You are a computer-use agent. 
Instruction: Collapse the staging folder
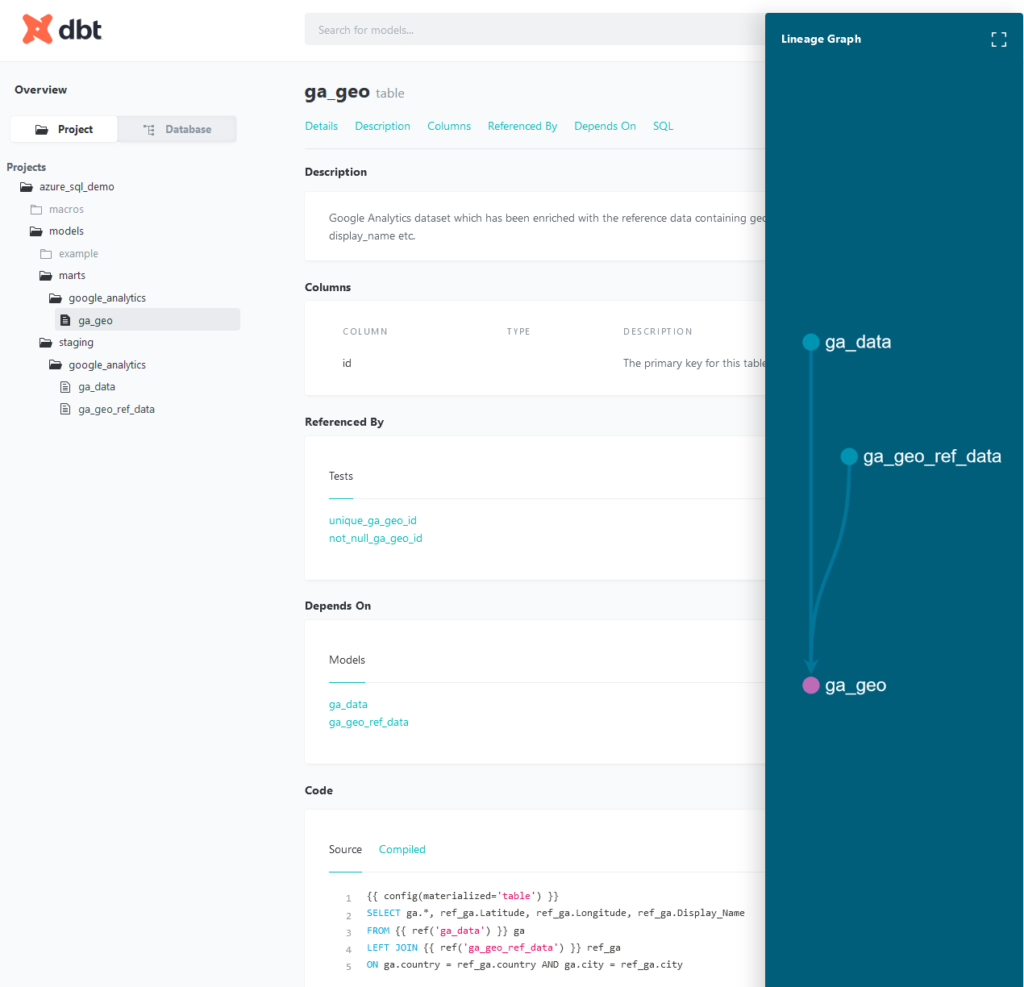(x=45, y=342)
